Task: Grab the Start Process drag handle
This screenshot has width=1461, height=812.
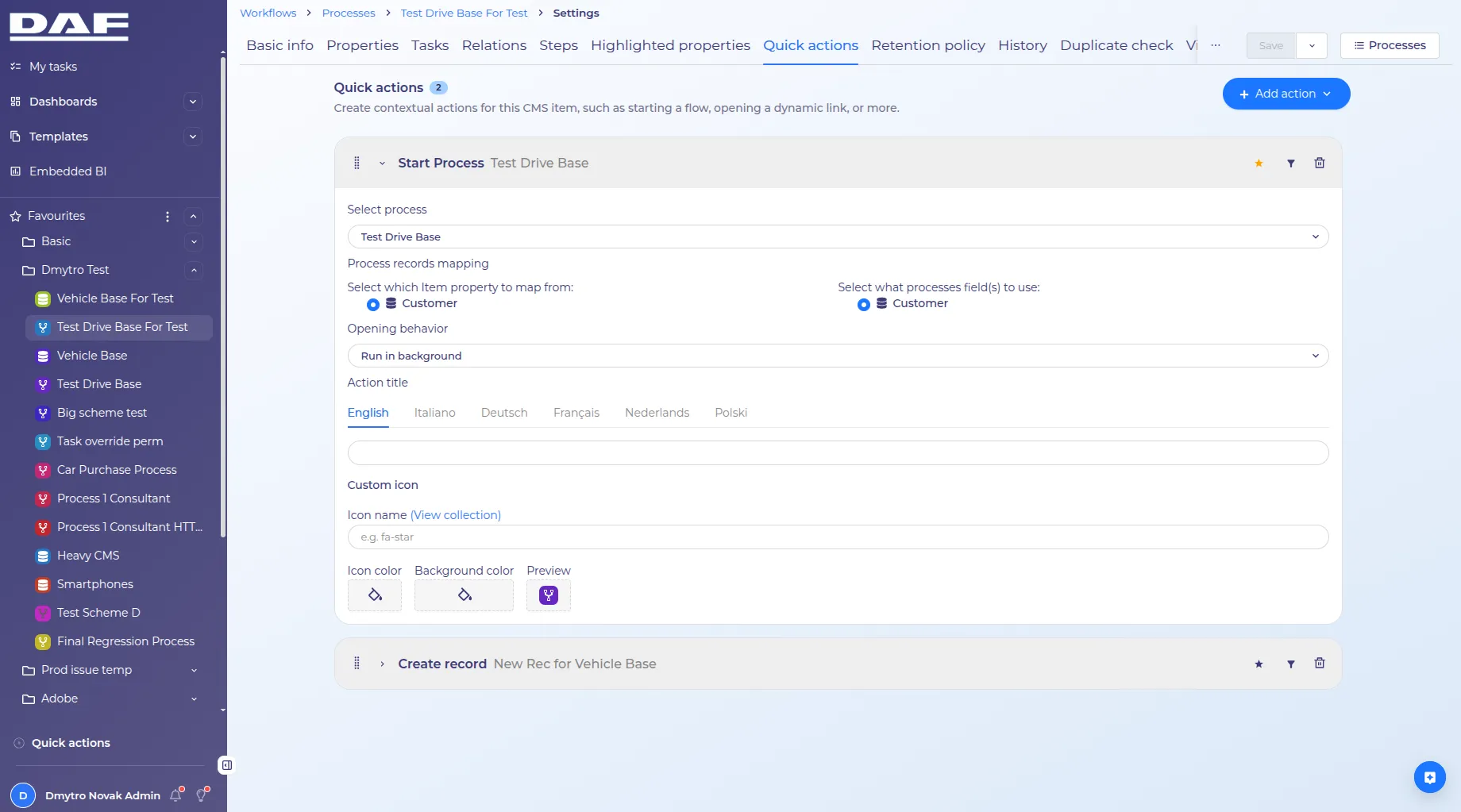Action: (x=357, y=163)
